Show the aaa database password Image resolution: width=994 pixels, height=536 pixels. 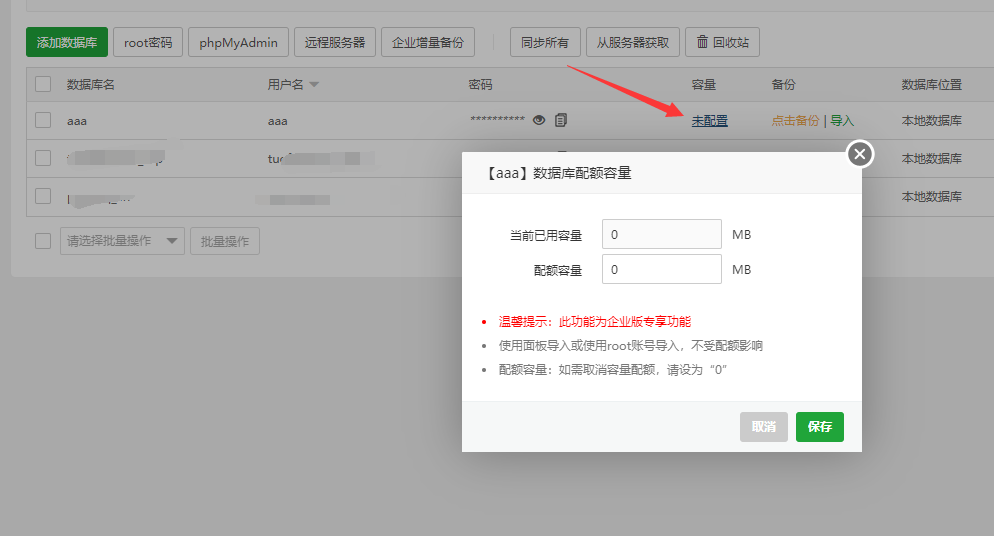(539, 120)
